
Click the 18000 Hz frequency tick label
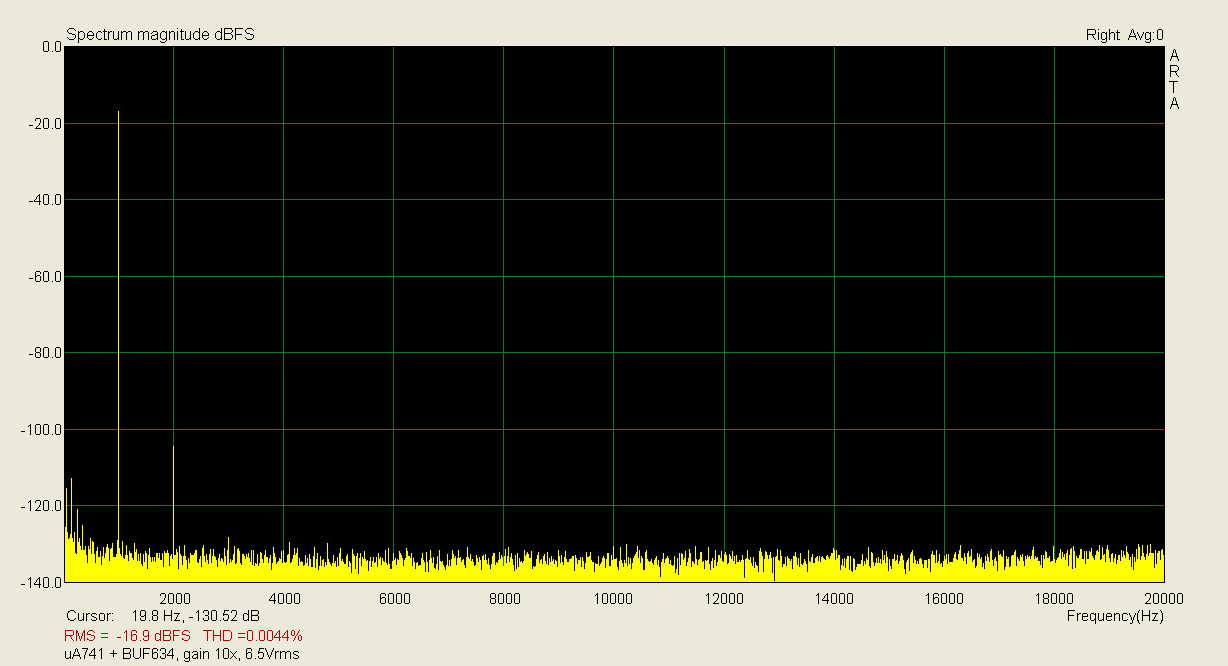[1054, 600]
